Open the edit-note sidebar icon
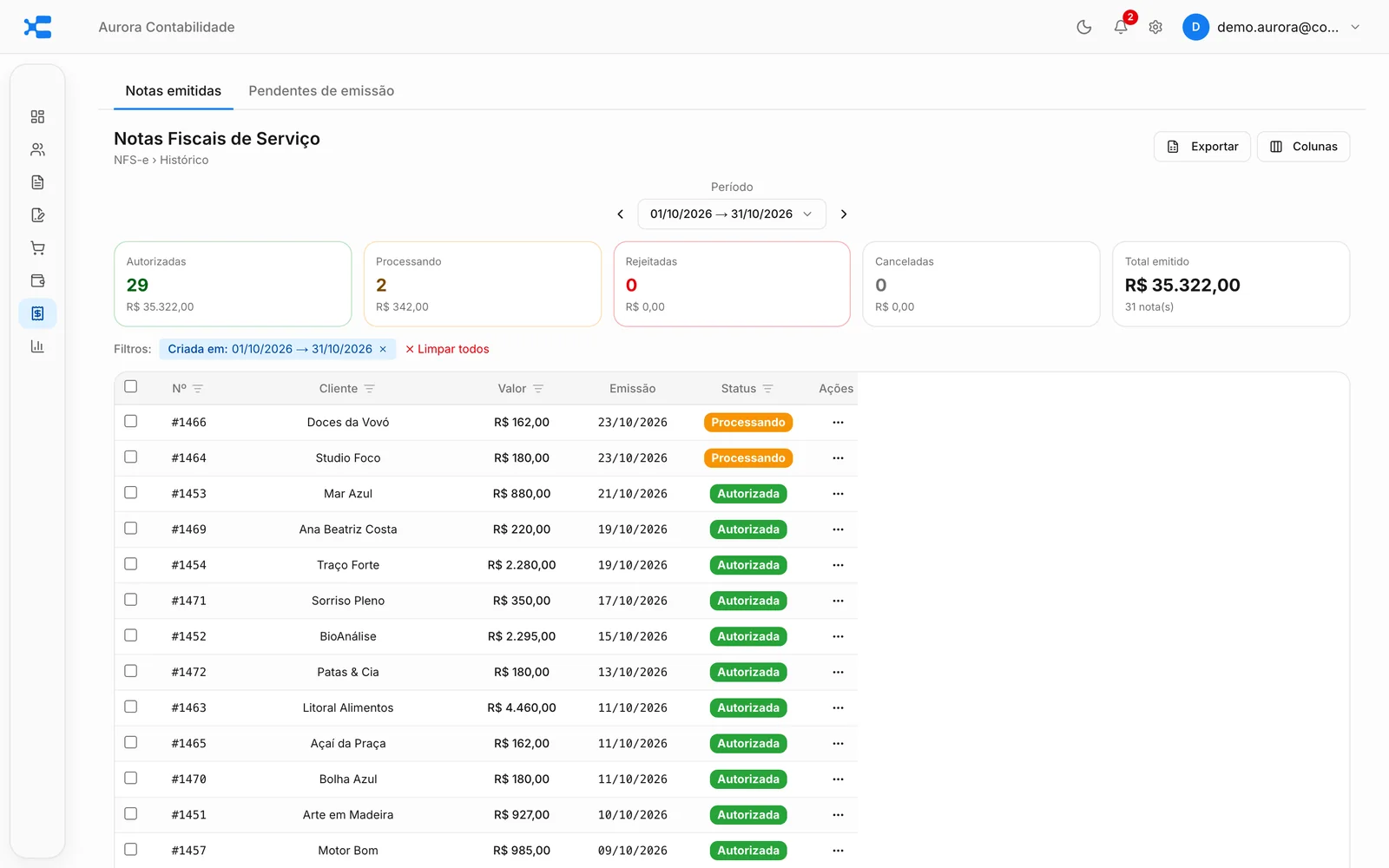 (37, 215)
